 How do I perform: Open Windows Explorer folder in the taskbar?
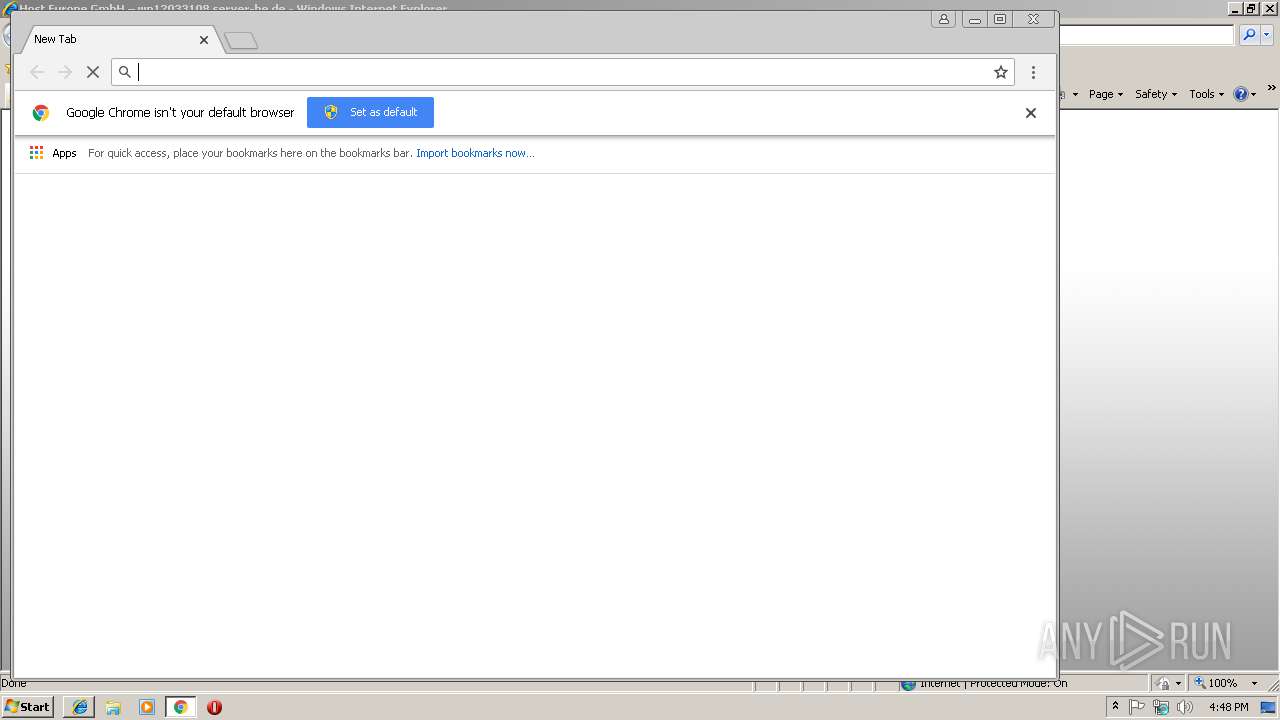[x=113, y=707]
